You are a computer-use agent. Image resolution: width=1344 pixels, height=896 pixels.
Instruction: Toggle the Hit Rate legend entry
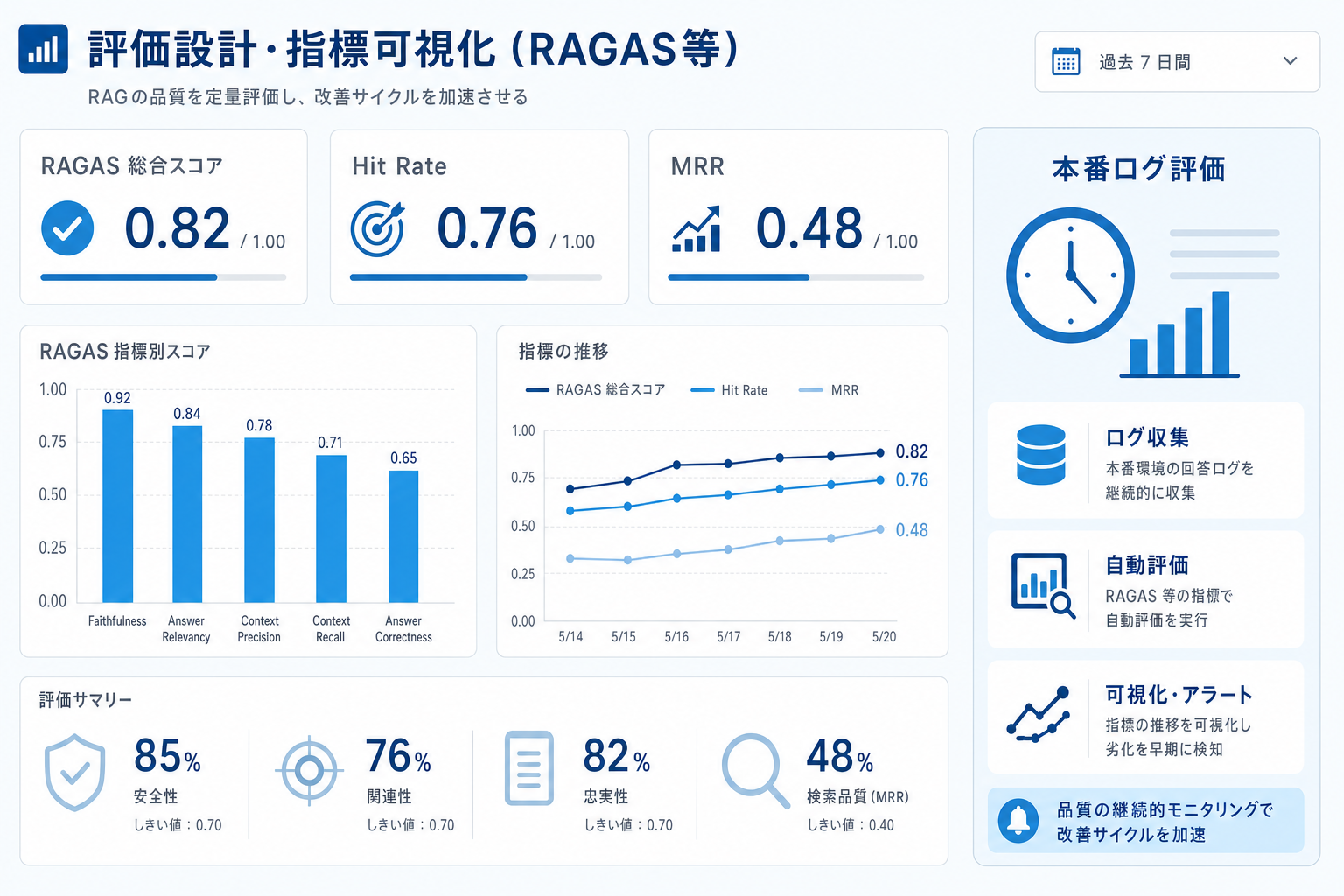[x=729, y=390]
